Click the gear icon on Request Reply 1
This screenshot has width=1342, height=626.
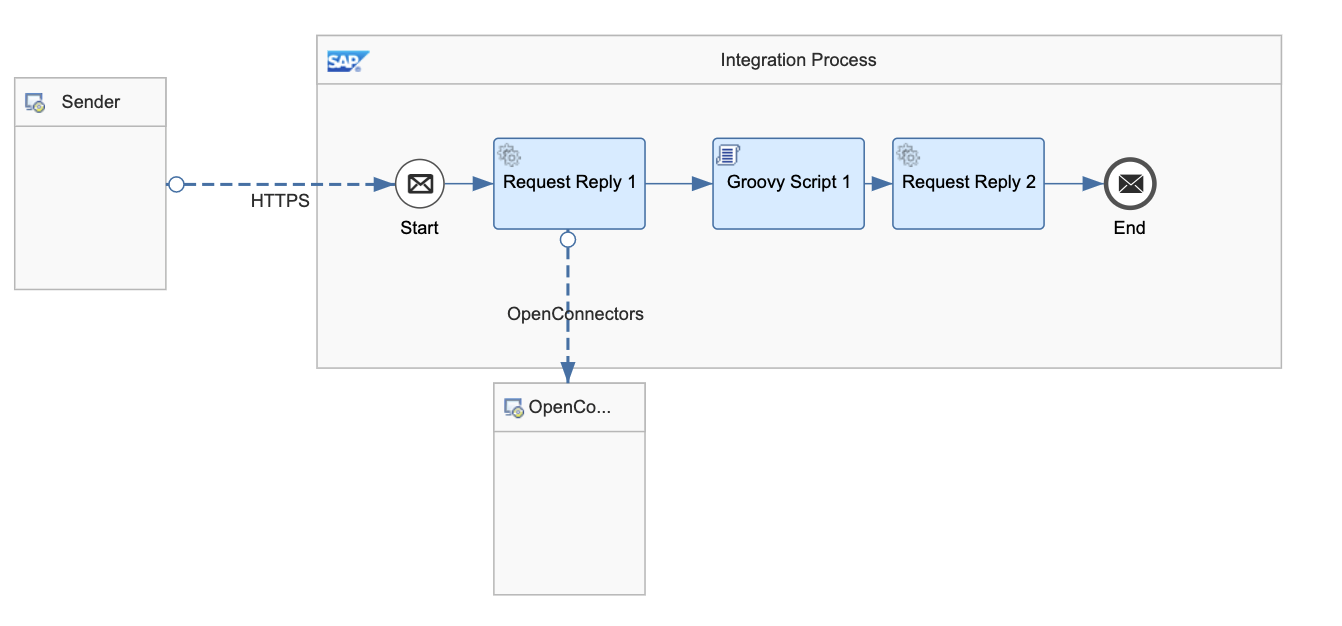point(509,155)
